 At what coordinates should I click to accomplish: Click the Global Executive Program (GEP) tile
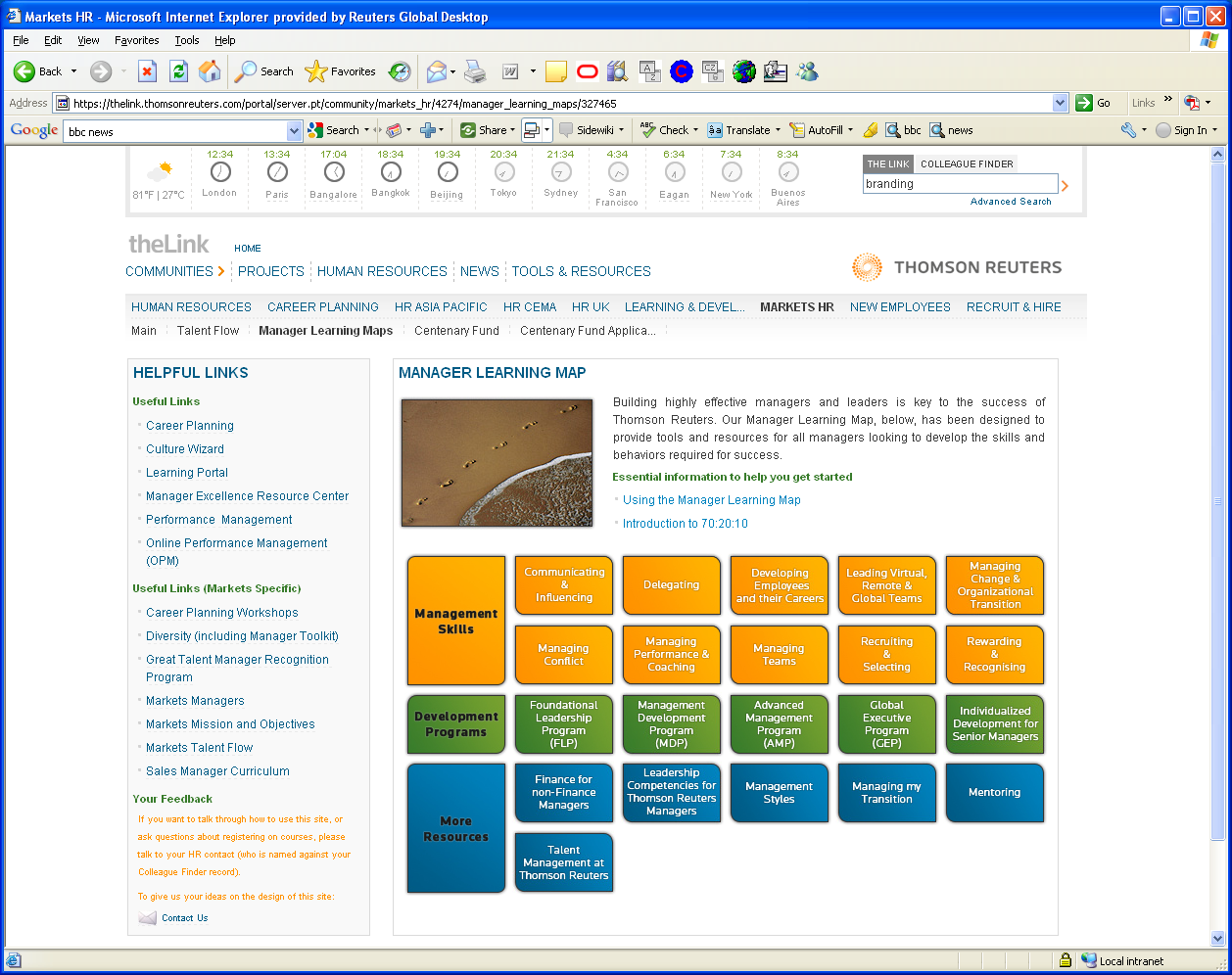[x=887, y=724]
